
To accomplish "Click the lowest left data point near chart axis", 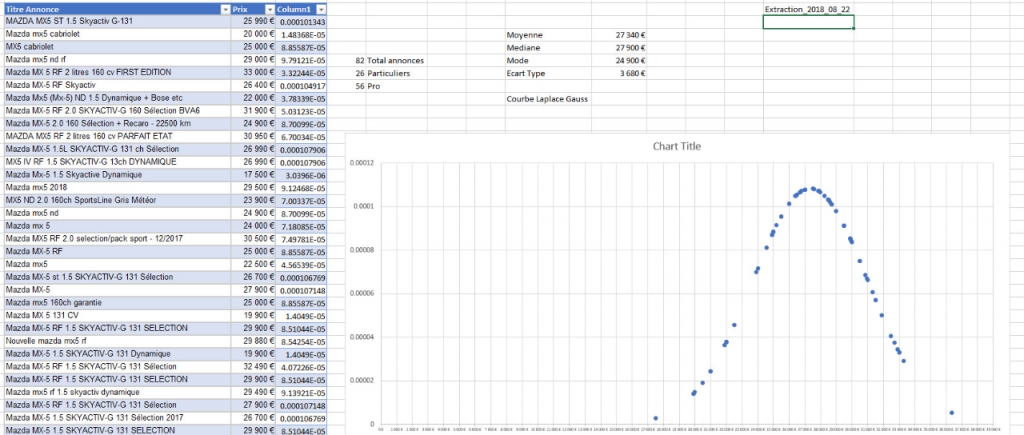I will point(656,418).
